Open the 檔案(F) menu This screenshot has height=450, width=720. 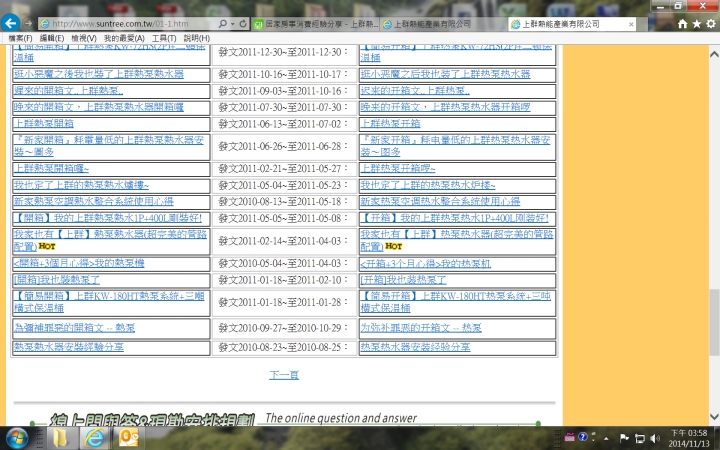[20, 38]
